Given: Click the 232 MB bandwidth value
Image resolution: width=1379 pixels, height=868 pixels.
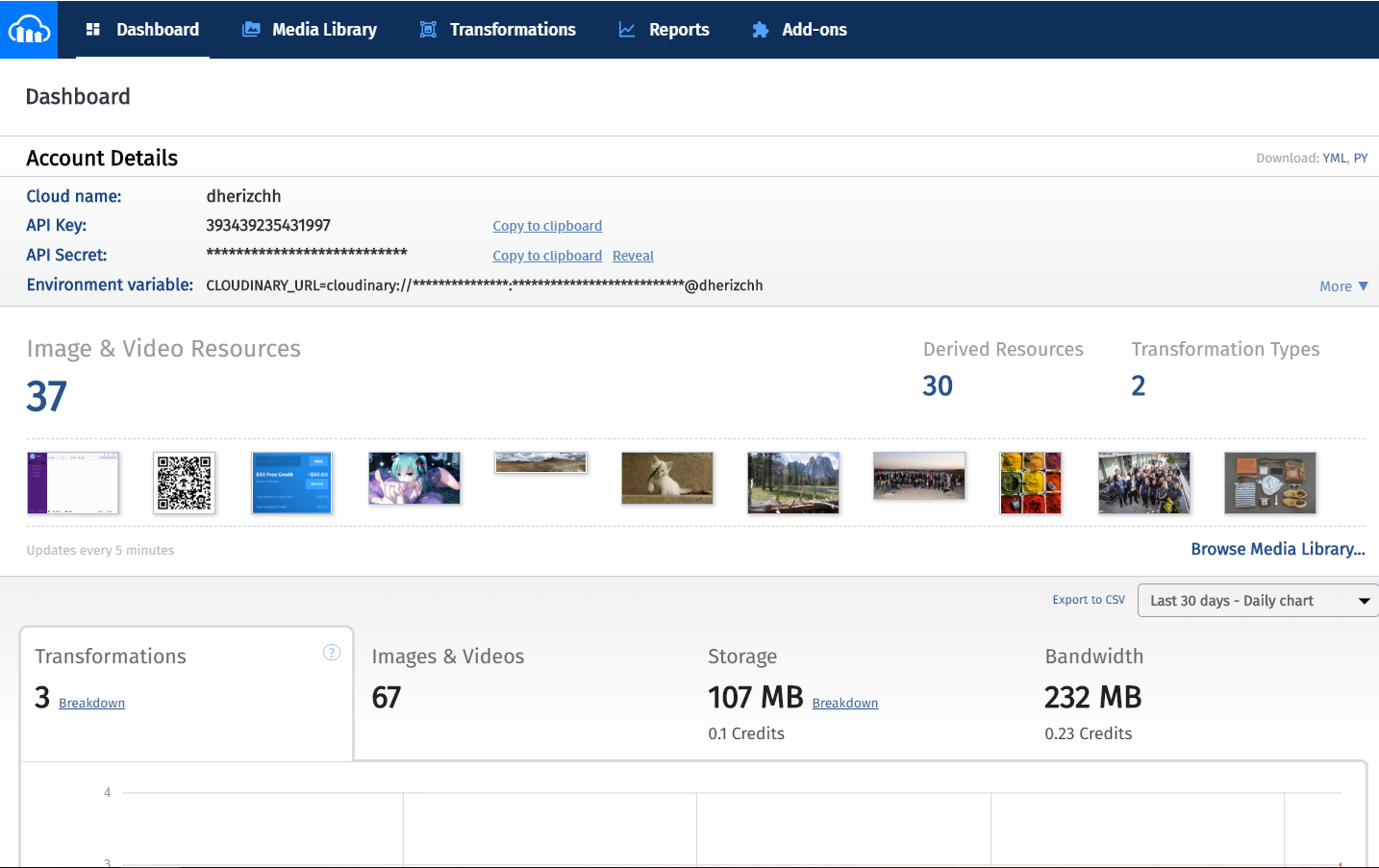Looking at the screenshot, I should point(1093,697).
